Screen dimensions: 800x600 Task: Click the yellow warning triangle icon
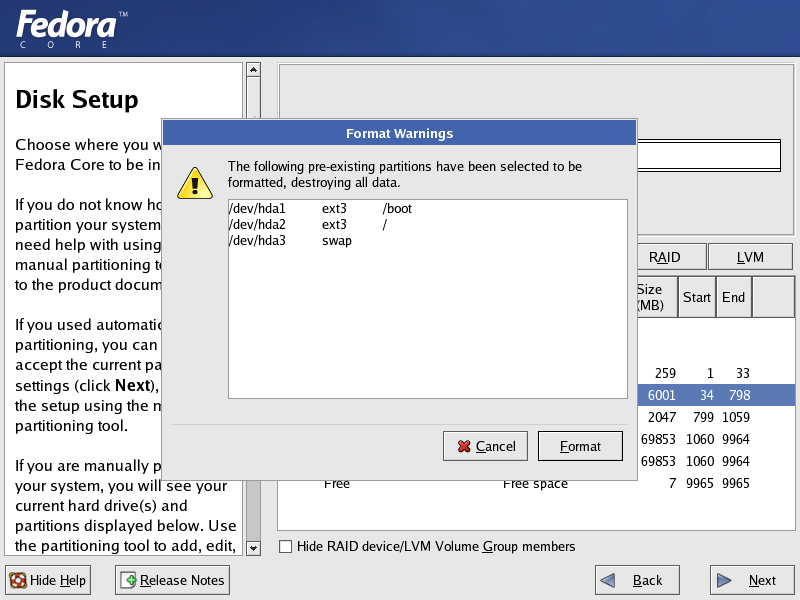[x=194, y=183]
